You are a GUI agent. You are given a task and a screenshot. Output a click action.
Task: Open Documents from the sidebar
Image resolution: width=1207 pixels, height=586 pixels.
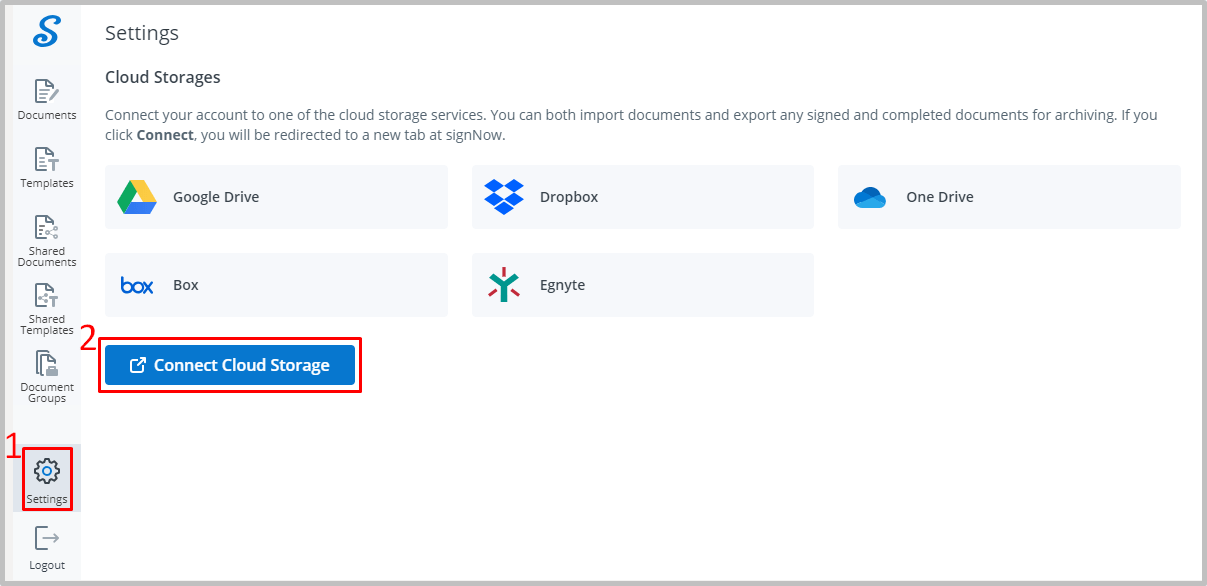(47, 99)
